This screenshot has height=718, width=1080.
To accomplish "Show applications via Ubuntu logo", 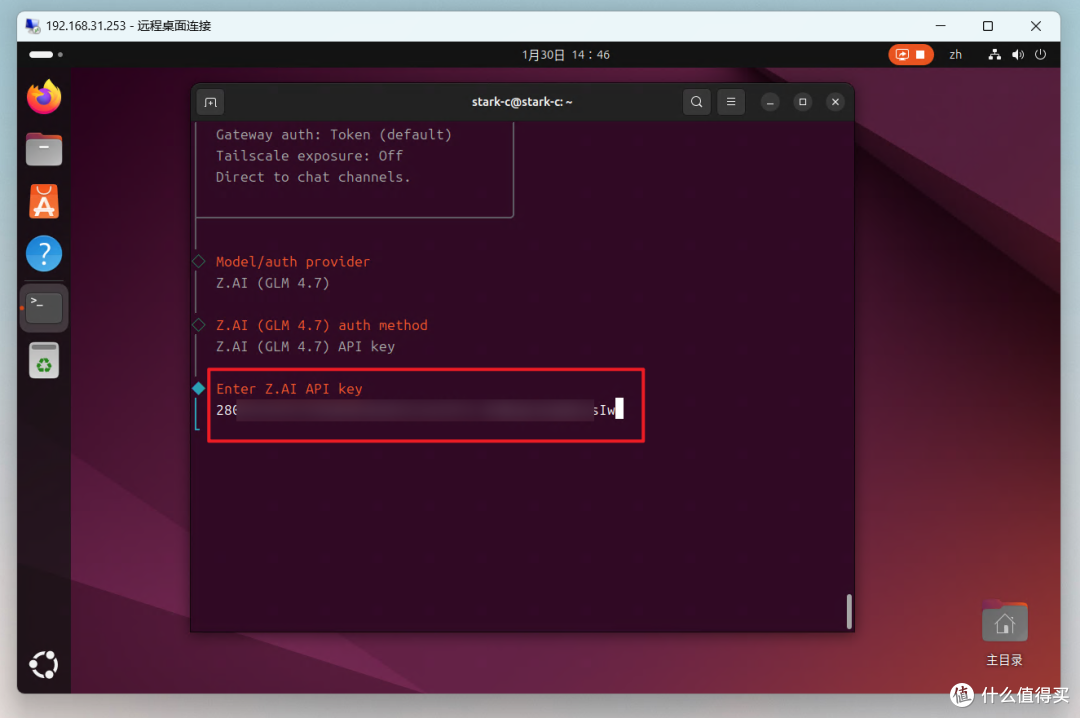I will [44, 664].
